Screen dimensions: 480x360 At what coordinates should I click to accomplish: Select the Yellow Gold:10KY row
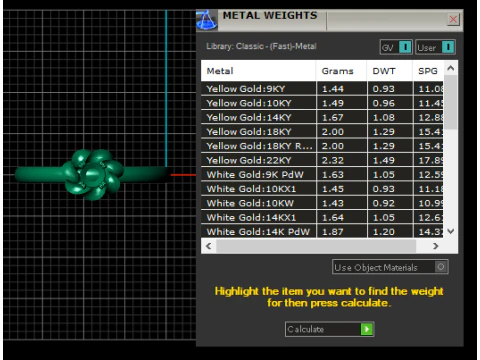tap(322, 103)
